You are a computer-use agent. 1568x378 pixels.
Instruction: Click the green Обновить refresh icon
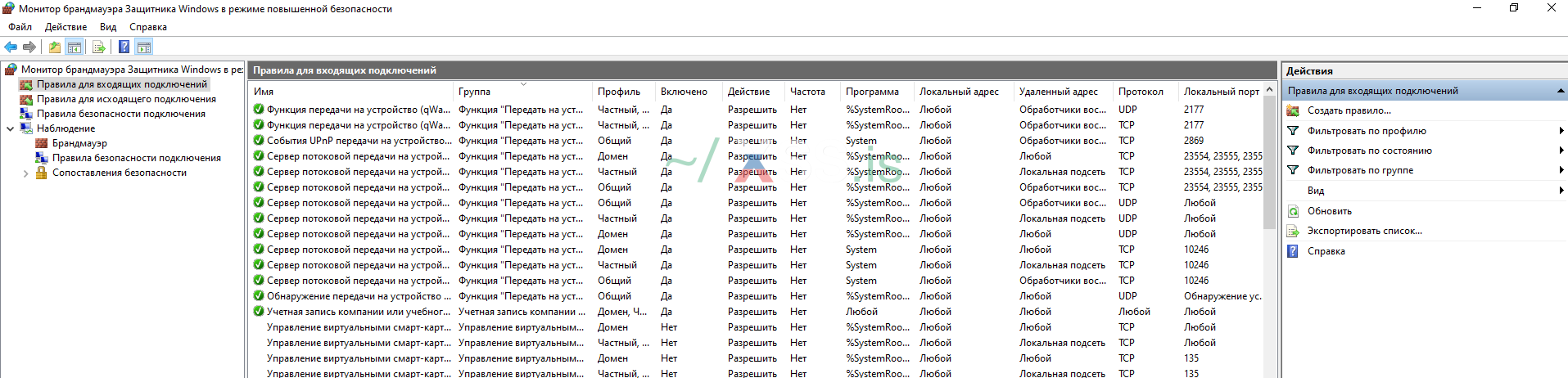click(x=1293, y=211)
